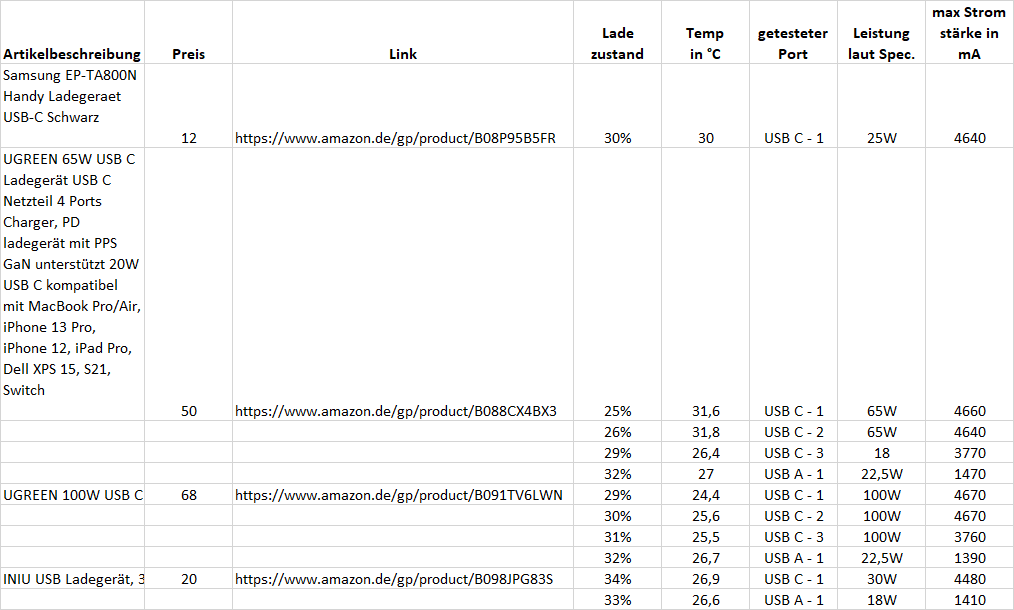The width and height of the screenshot is (1014, 610).
Task: Select the temperature cell showing 31,8
Action: pos(706,431)
